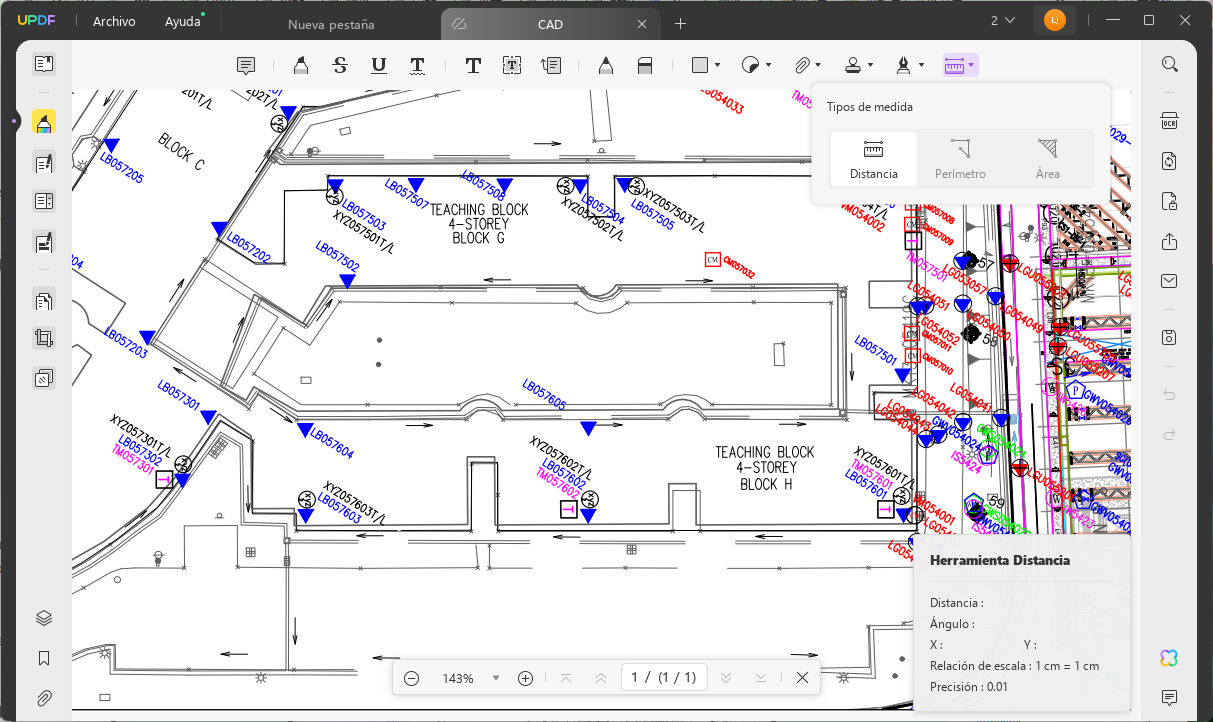The image size is (1213, 722).
Task: Click the page number input field
Action: pyautogui.click(x=665, y=678)
